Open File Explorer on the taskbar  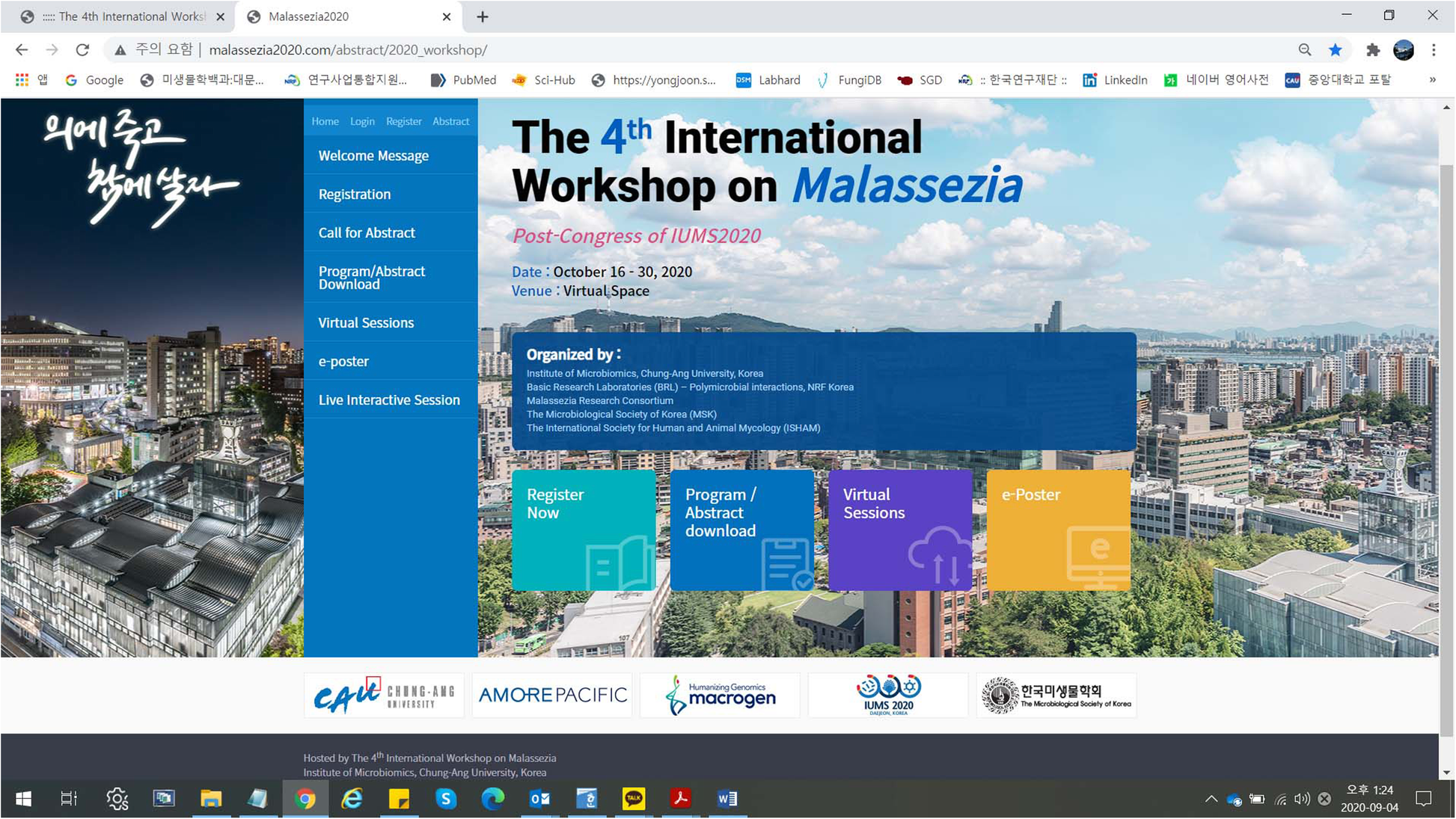[x=211, y=799]
